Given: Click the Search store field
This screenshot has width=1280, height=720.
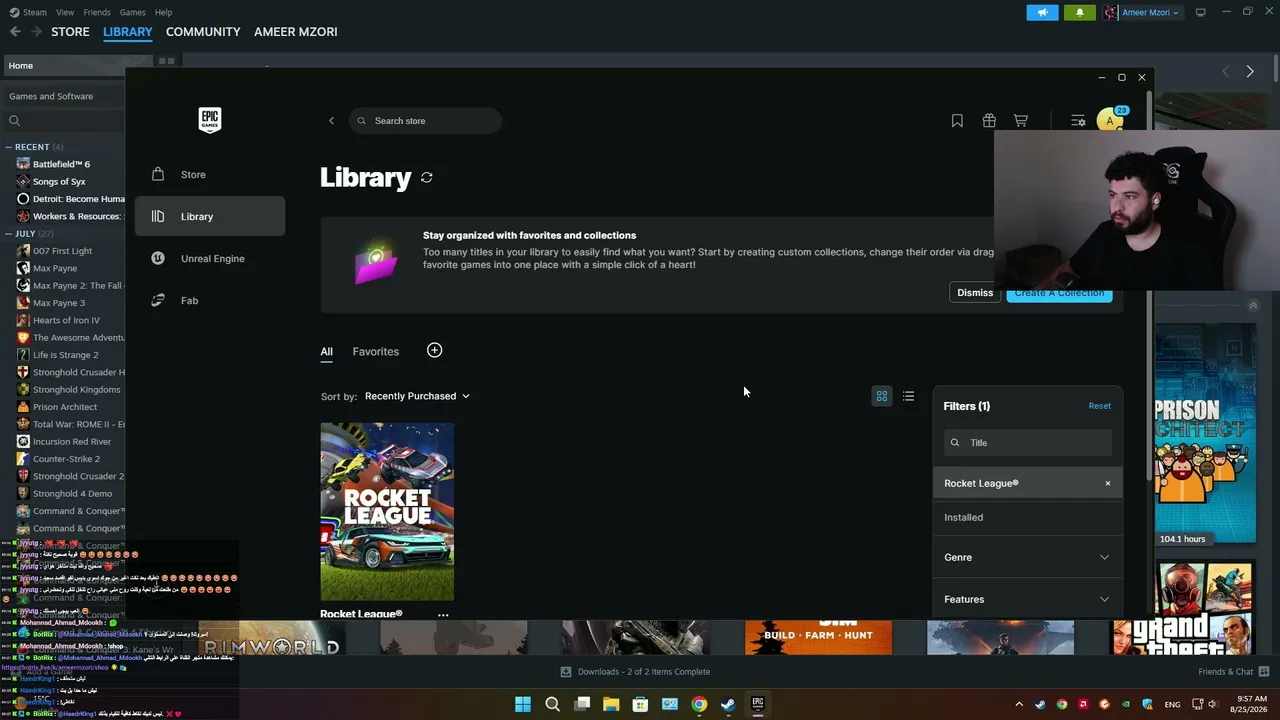Looking at the screenshot, I should [x=425, y=121].
